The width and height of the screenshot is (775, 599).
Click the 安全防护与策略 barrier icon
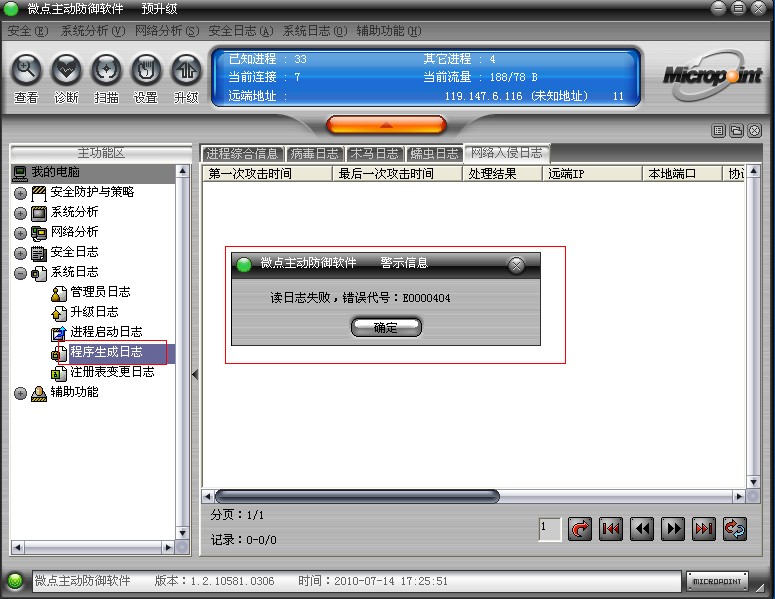39,193
